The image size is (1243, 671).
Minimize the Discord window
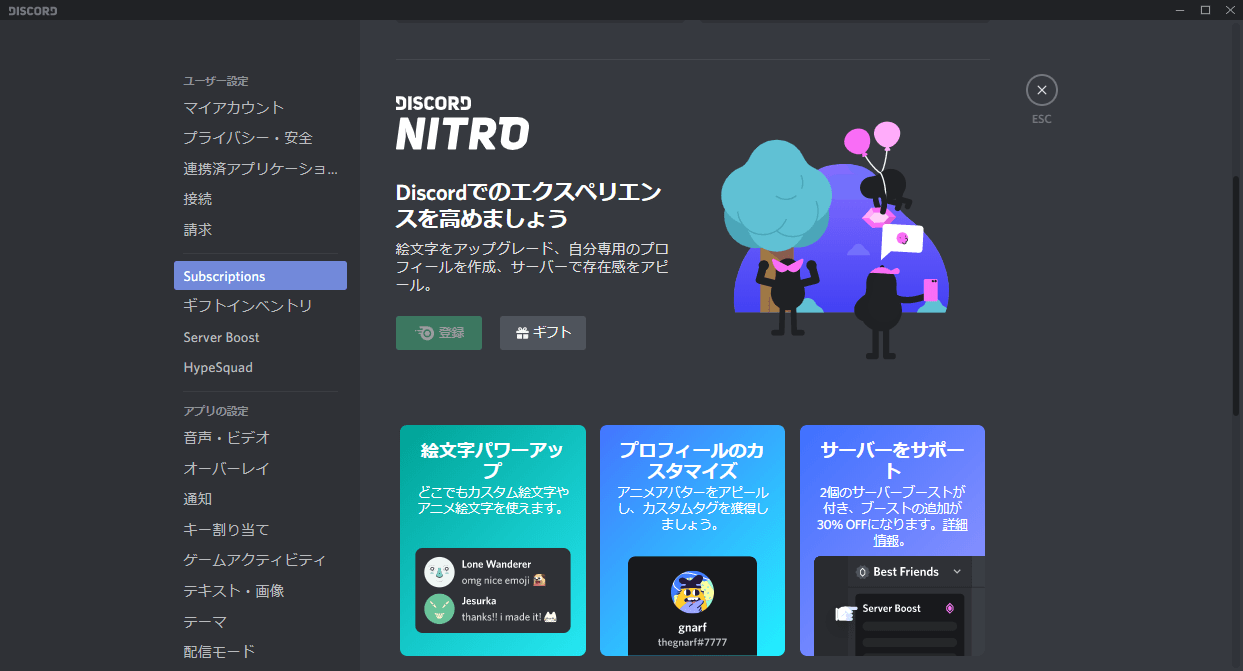click(1180, 10)
